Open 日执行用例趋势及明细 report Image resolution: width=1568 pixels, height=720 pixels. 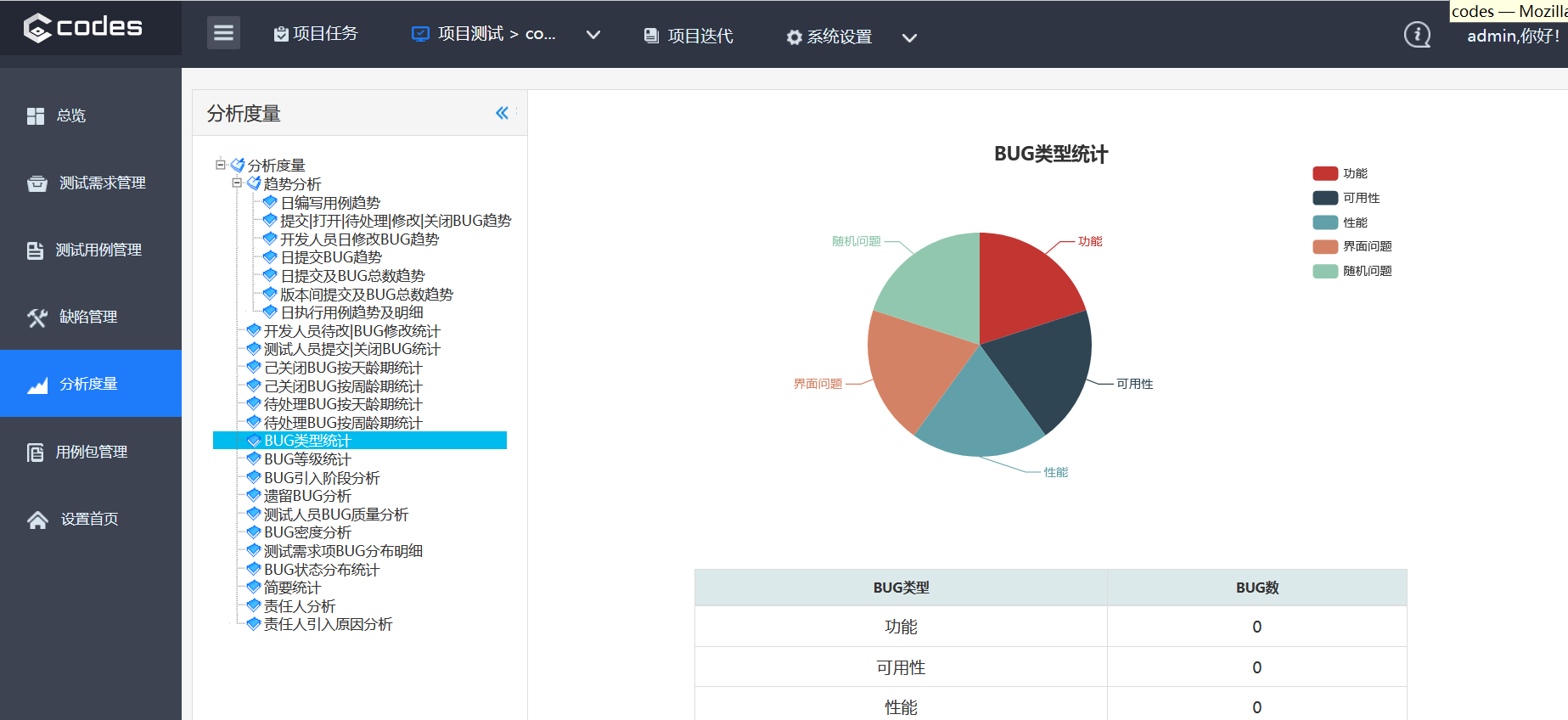click(x=351, y=312)
